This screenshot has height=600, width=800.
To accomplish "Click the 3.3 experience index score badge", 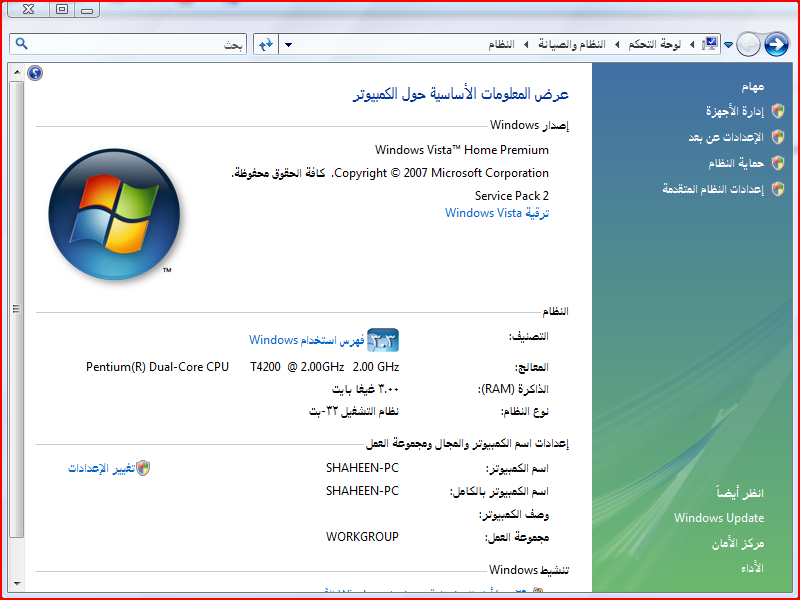I will pos(383,340).
